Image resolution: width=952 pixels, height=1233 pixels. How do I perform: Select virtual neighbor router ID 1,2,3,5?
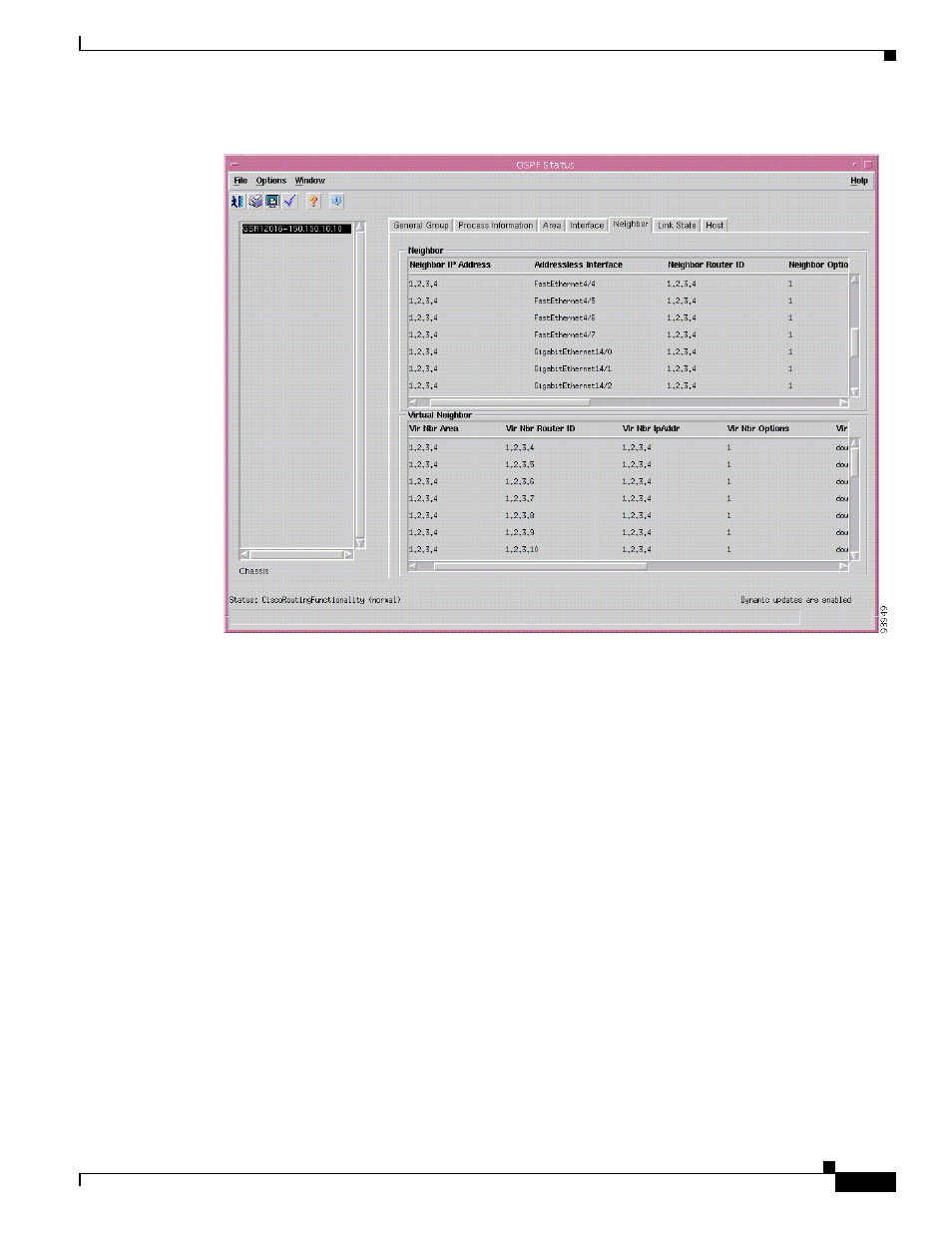click(x=519, y=464)
